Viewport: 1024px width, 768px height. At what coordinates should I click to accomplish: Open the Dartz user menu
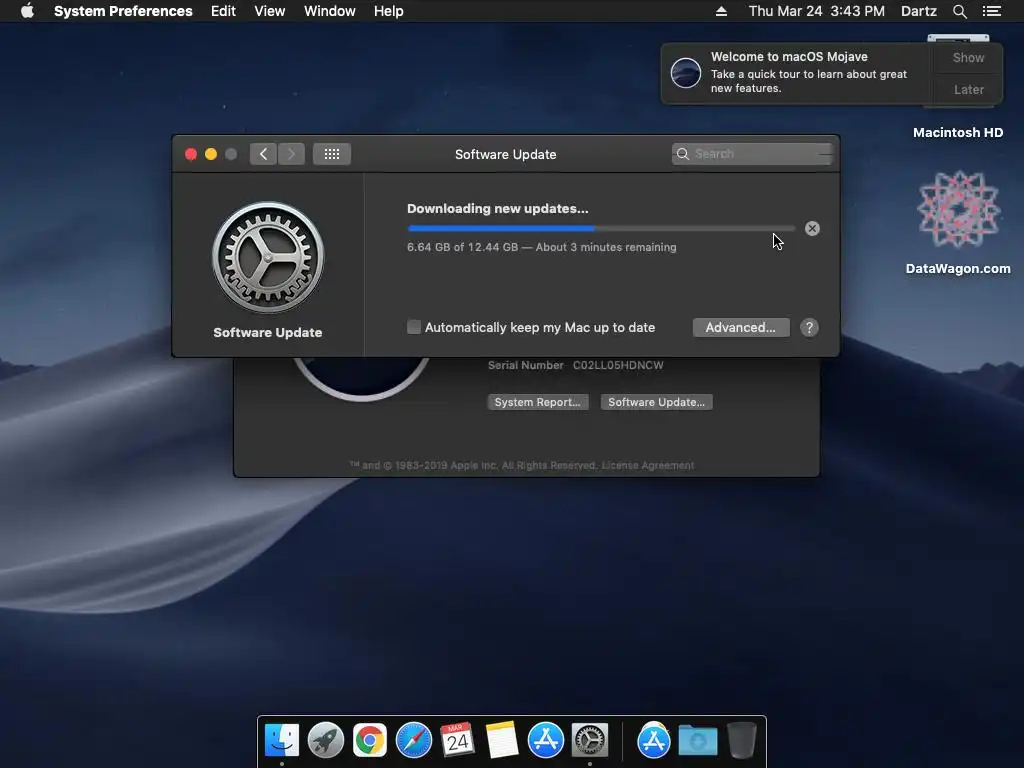pyautogui.click(x=918, y=11)
